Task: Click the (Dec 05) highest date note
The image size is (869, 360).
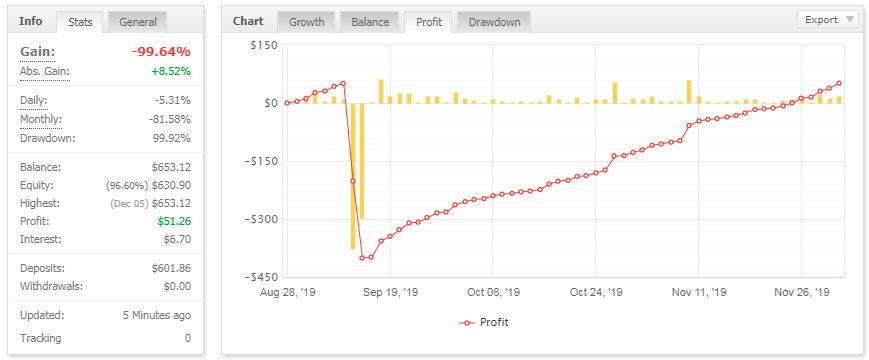Action: click(130, 204)
